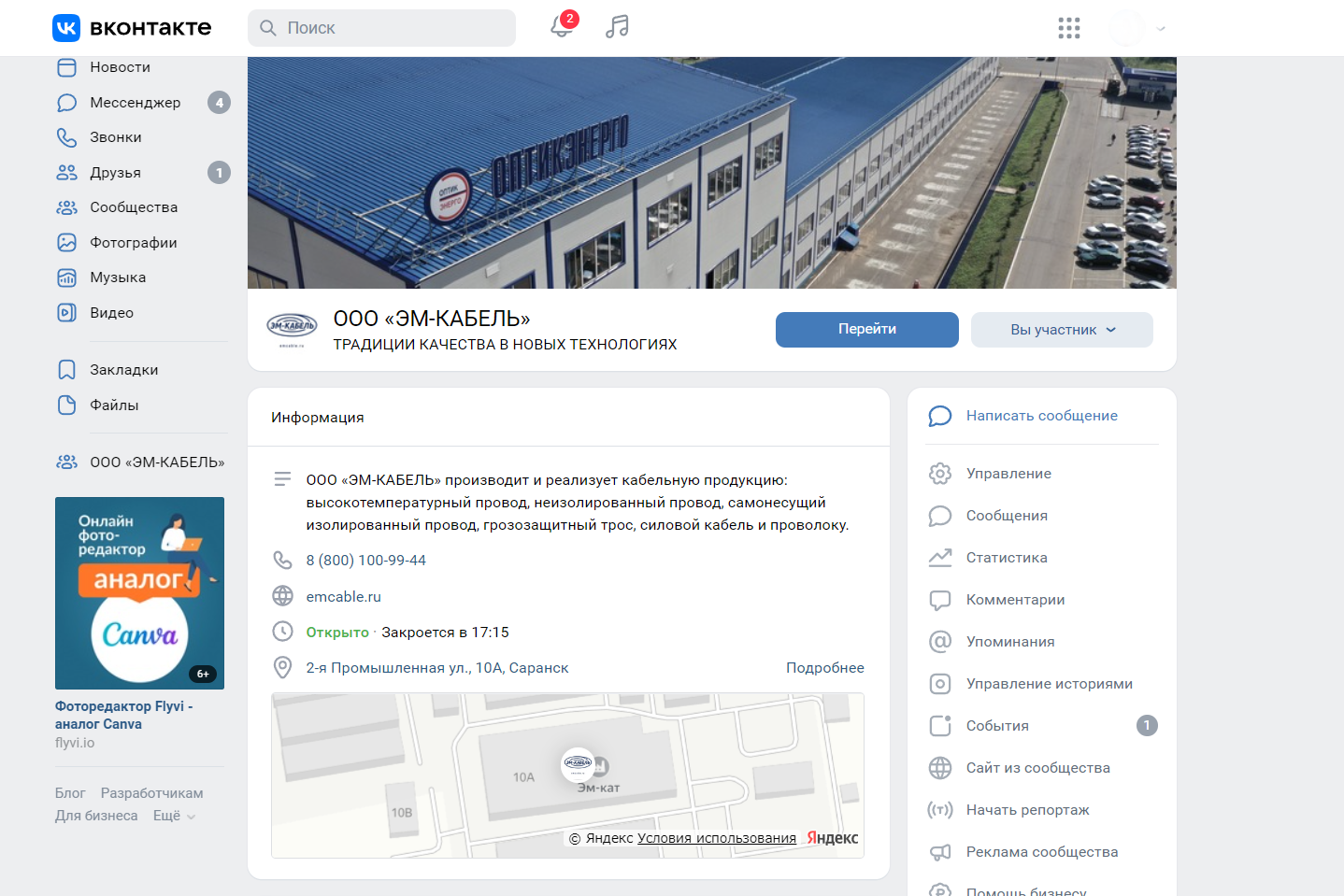The image size is (1344, 896).
Task: Click the Видео sidebar icon
Action: tap(66, 313)
